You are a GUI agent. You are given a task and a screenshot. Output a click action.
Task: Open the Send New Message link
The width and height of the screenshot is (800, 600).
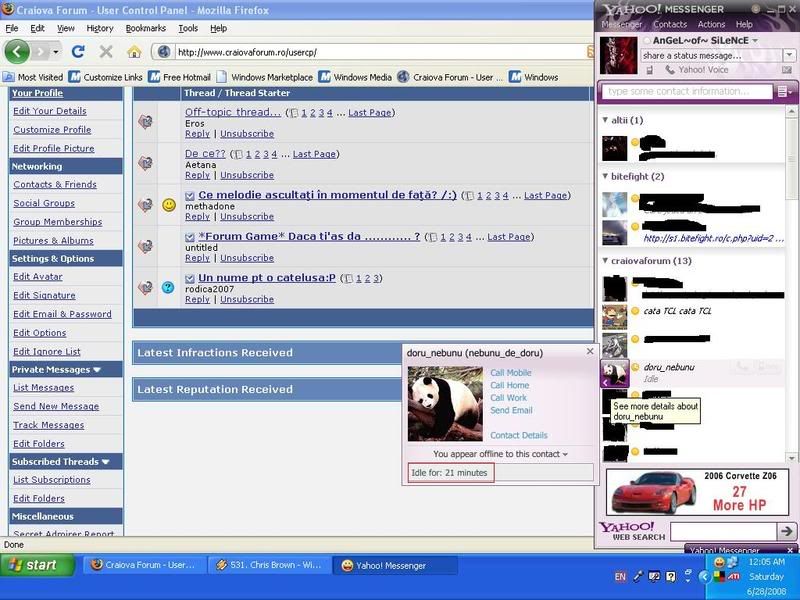pos(56,407)
